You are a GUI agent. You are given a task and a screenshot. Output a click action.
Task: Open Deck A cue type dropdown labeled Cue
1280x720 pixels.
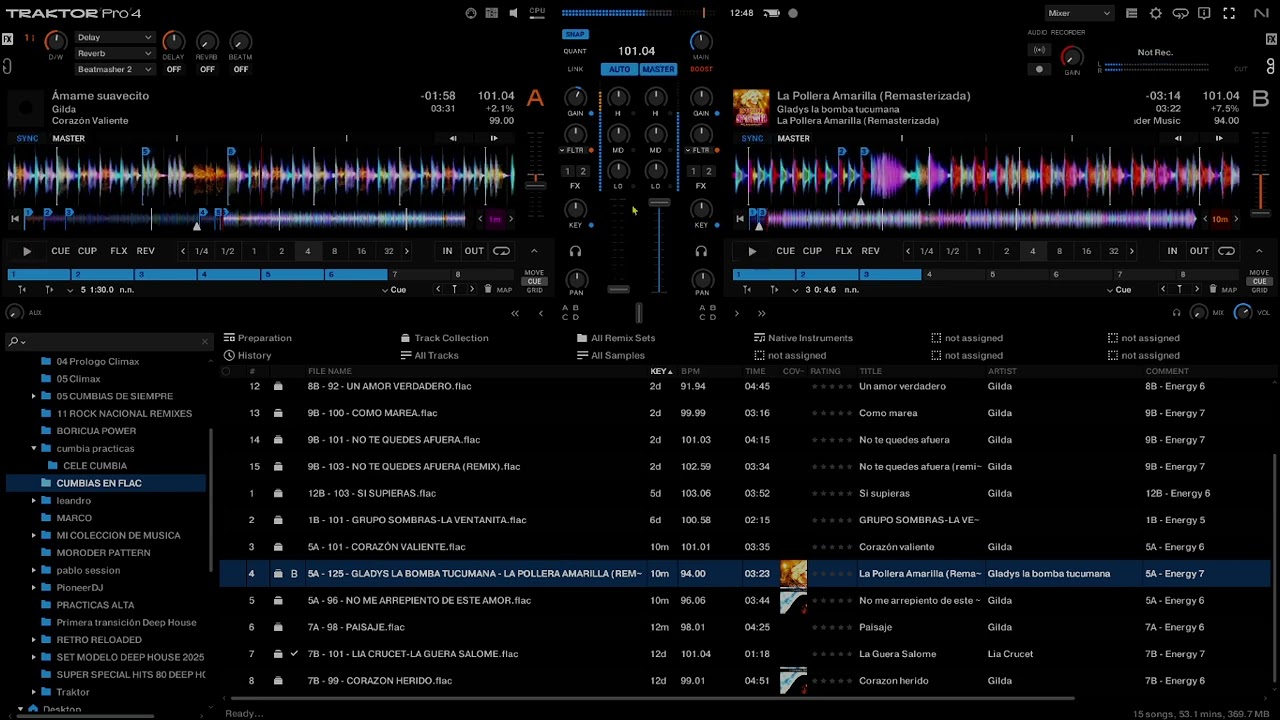tap(397, 290)
